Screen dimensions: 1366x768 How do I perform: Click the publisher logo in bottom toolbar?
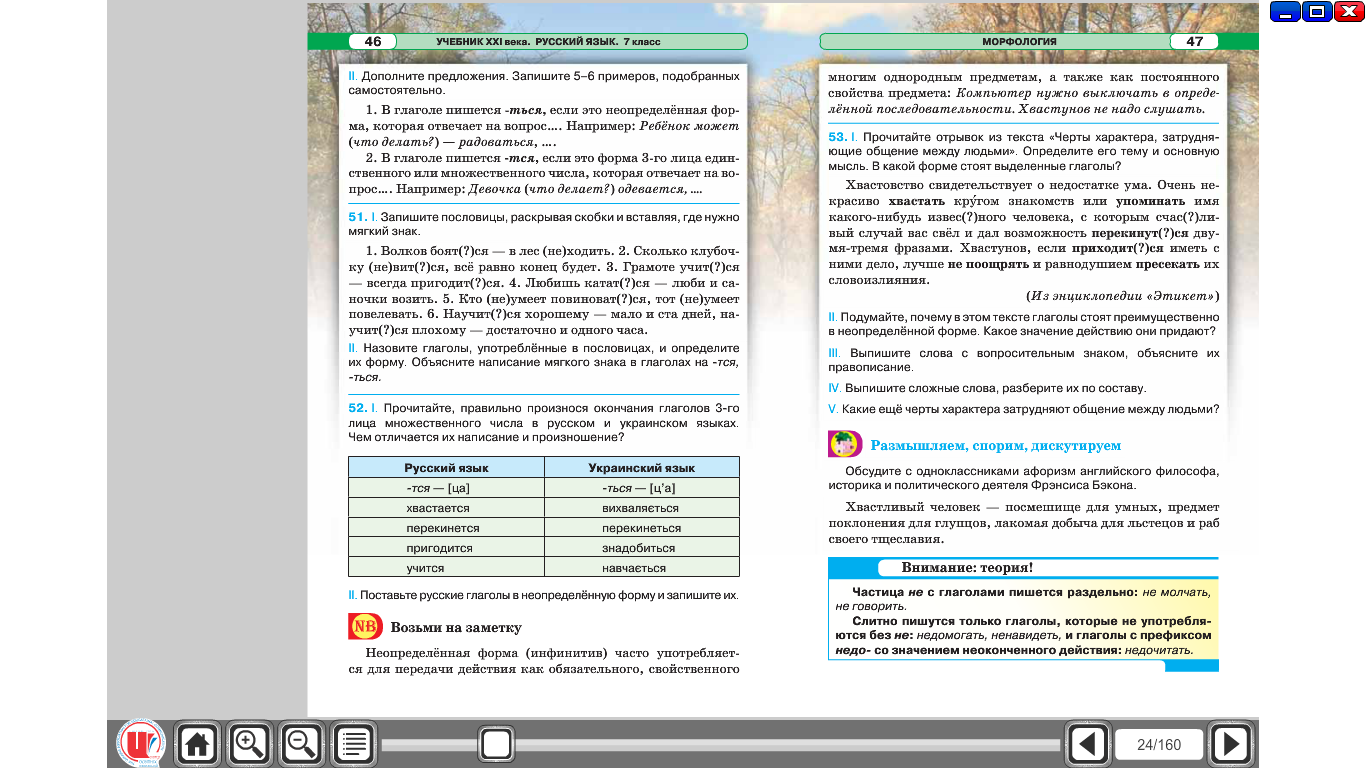point(141,743)
